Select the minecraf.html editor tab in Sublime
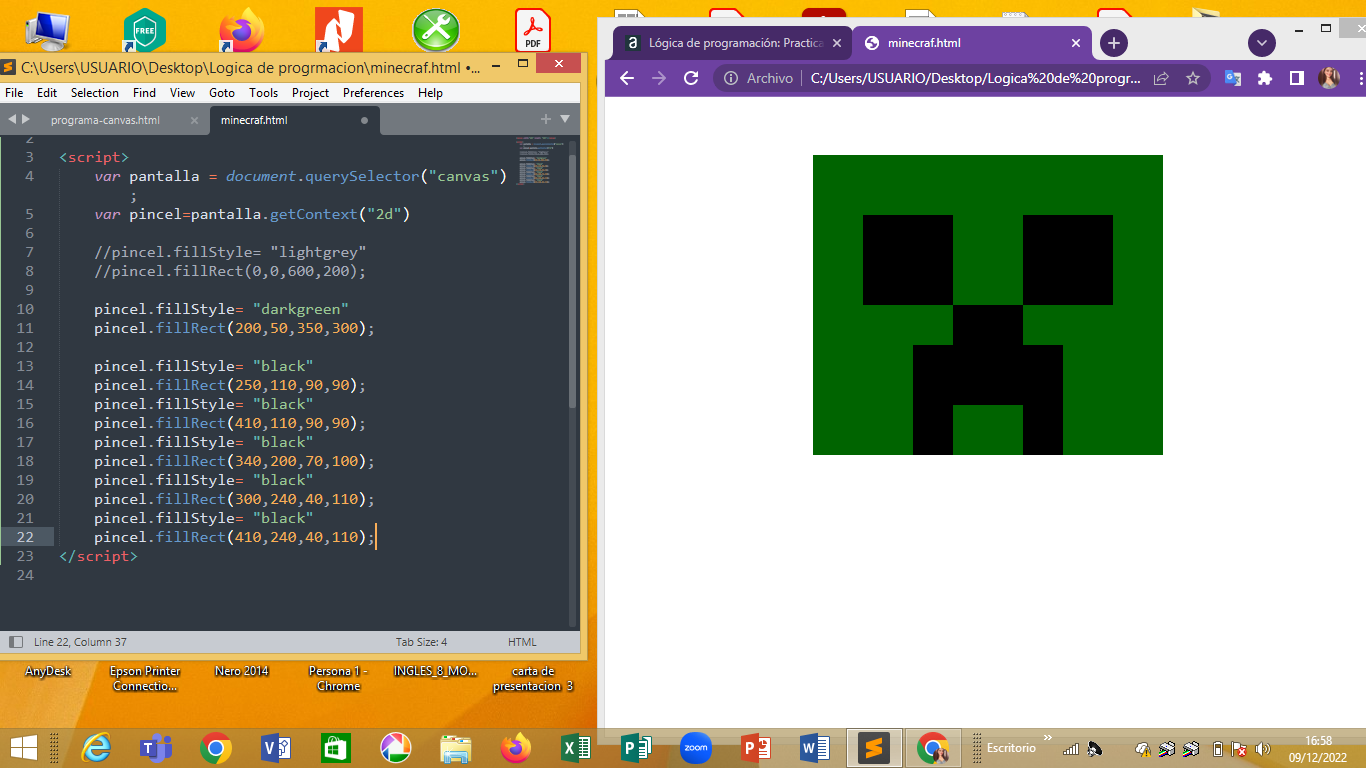This screenshot has height=768, width=1366. [x=254, y=120]
